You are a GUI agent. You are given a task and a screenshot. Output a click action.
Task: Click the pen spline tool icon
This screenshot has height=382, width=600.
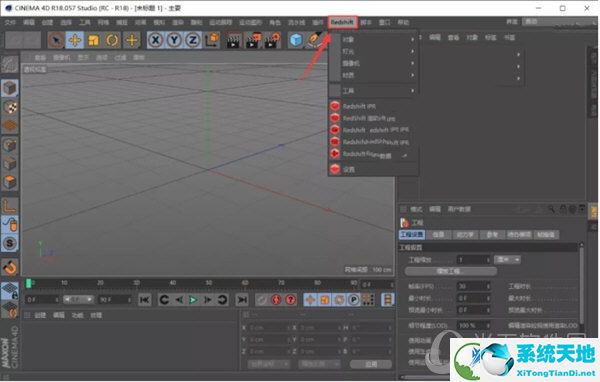tap(315, 40)
